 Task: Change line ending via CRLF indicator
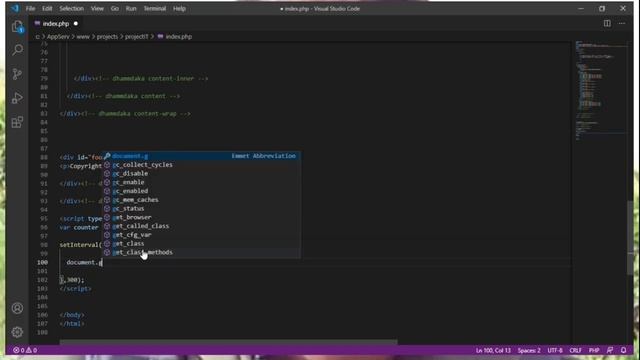(576, 350)
